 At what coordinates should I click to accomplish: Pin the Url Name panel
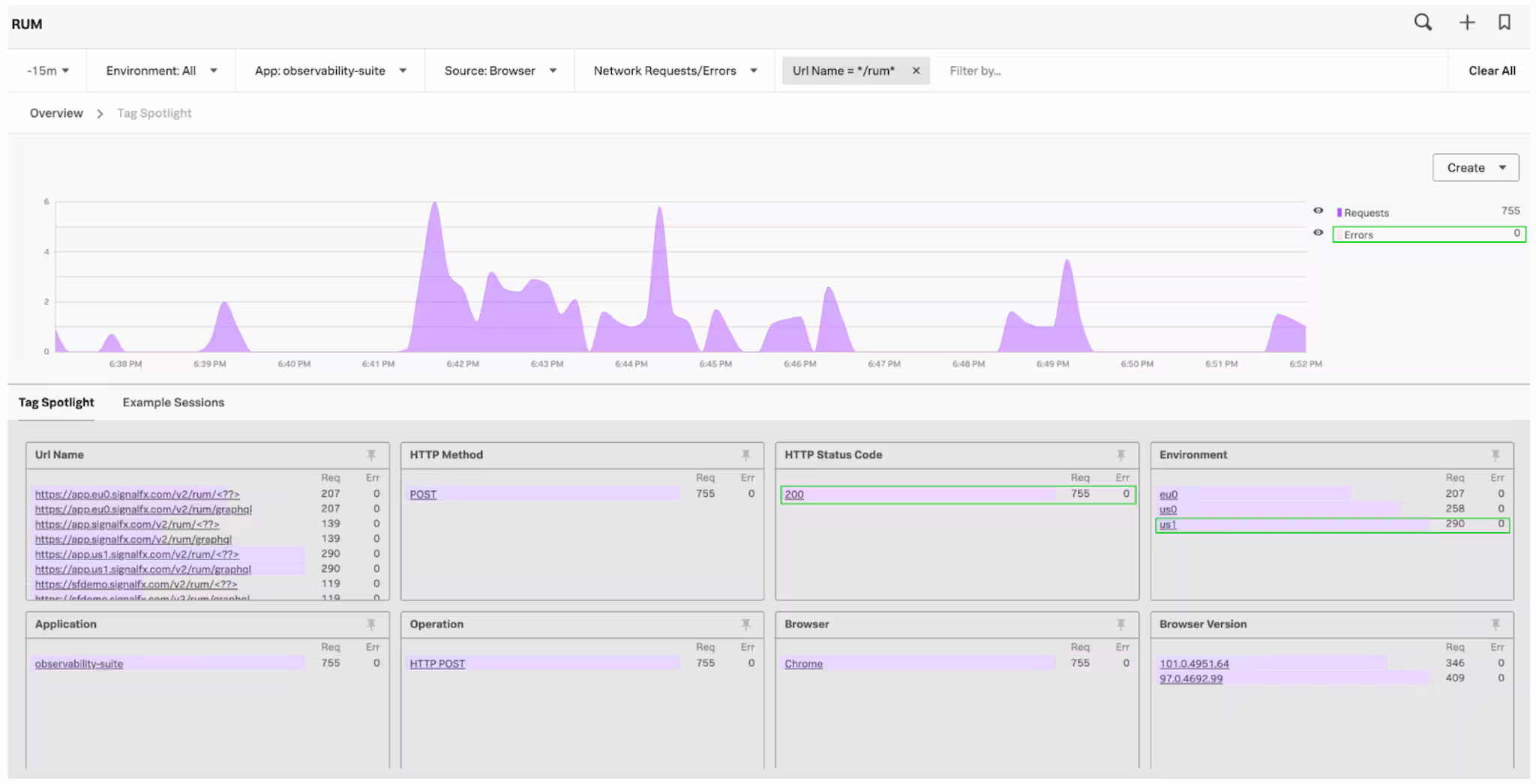tap(371, 455)
